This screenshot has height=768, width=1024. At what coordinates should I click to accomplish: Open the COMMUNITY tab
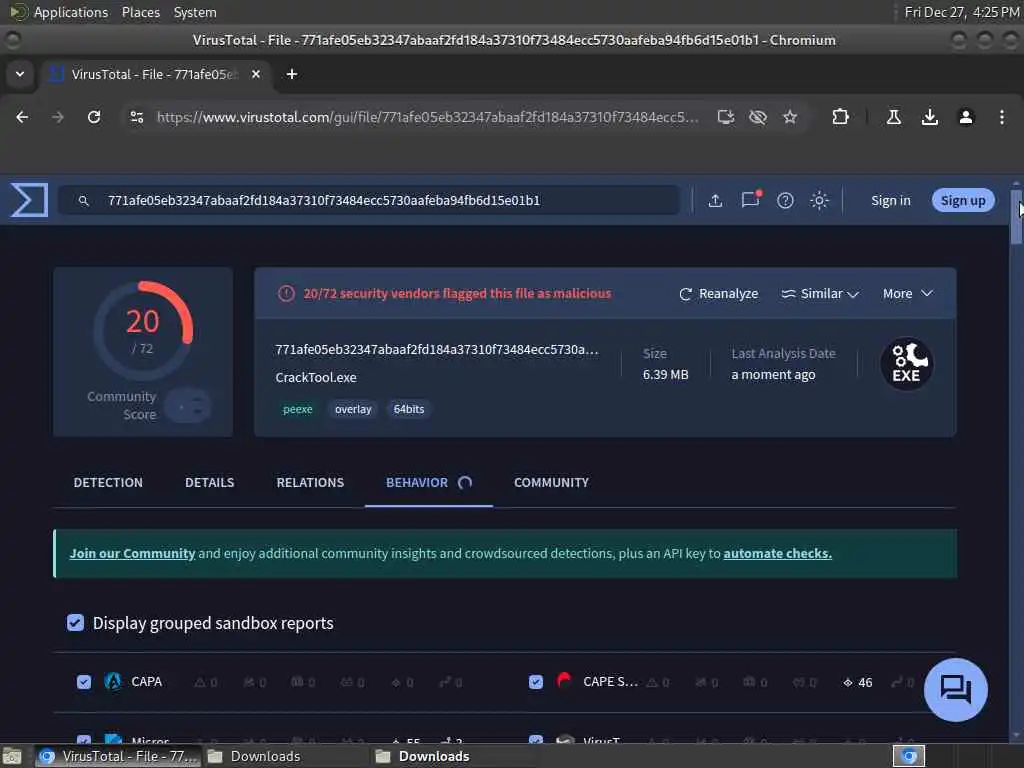(x=551, y=483)
